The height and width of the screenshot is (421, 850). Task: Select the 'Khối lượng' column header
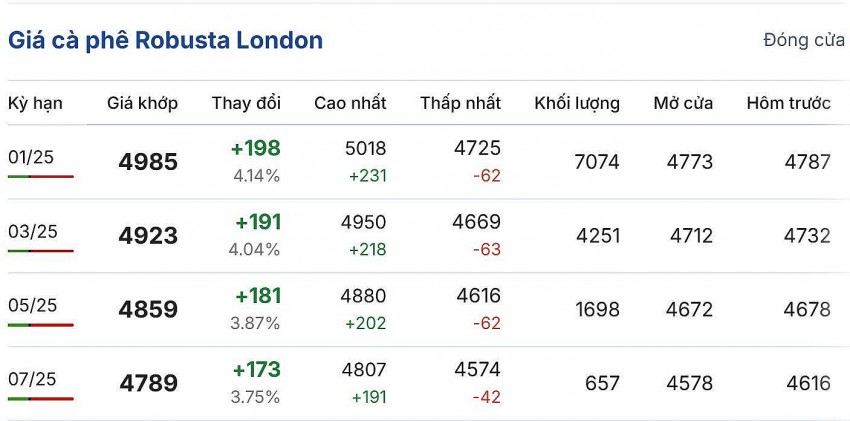coord(577,103)
